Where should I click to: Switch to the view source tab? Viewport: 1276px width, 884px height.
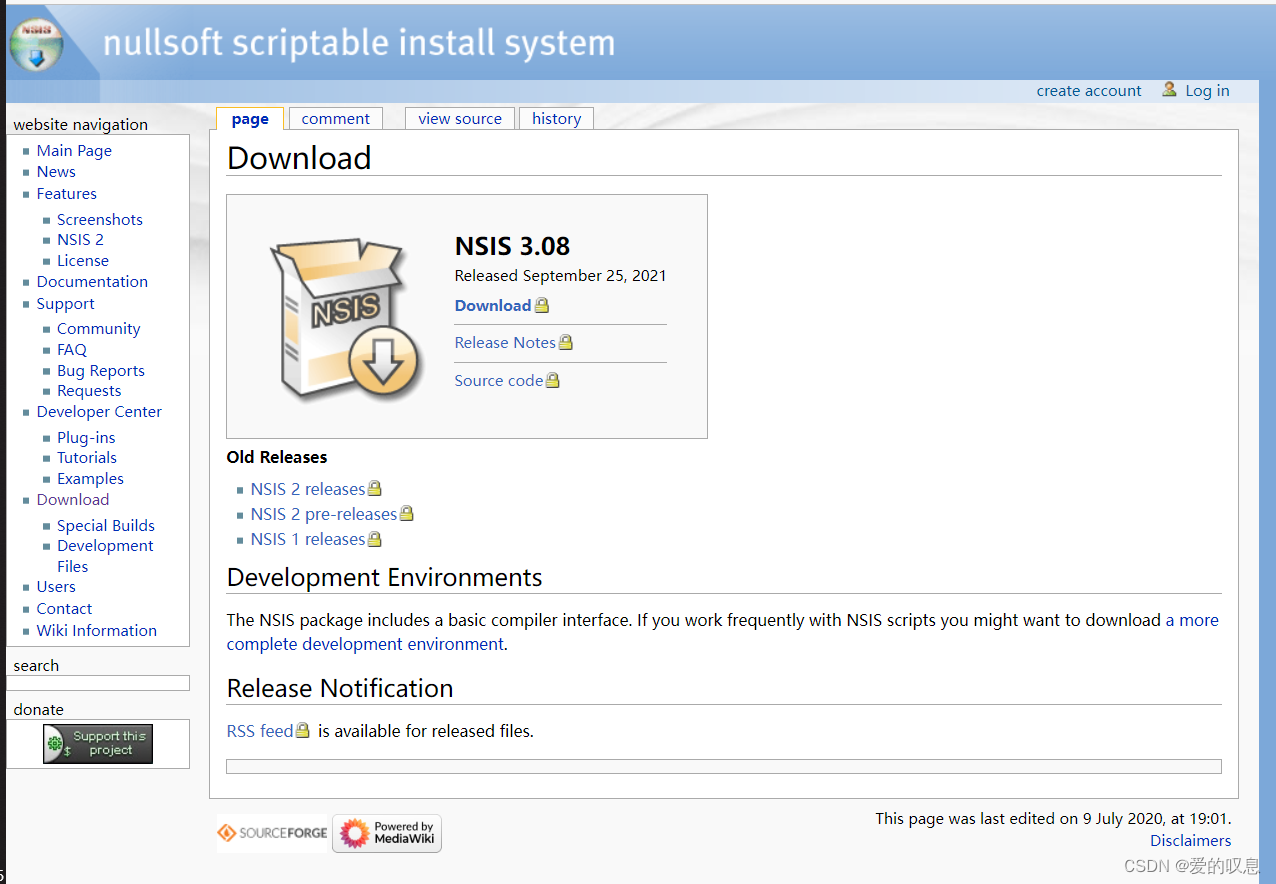[x=459, y=118]
